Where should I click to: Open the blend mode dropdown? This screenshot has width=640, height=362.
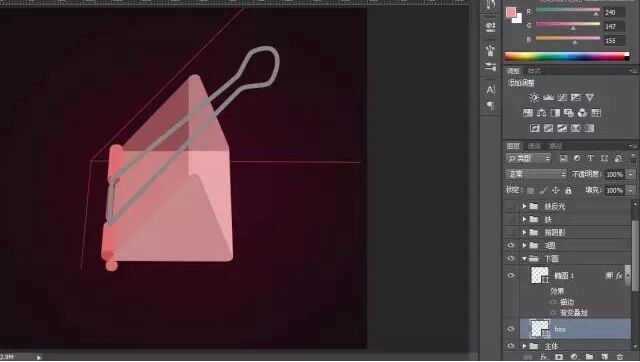536,174
